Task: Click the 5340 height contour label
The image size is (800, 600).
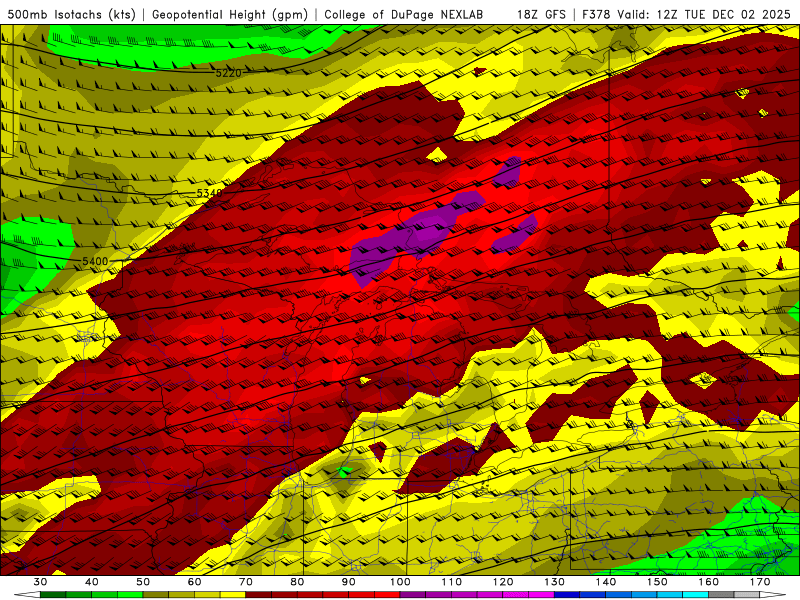Action: [x=210, y=193]
